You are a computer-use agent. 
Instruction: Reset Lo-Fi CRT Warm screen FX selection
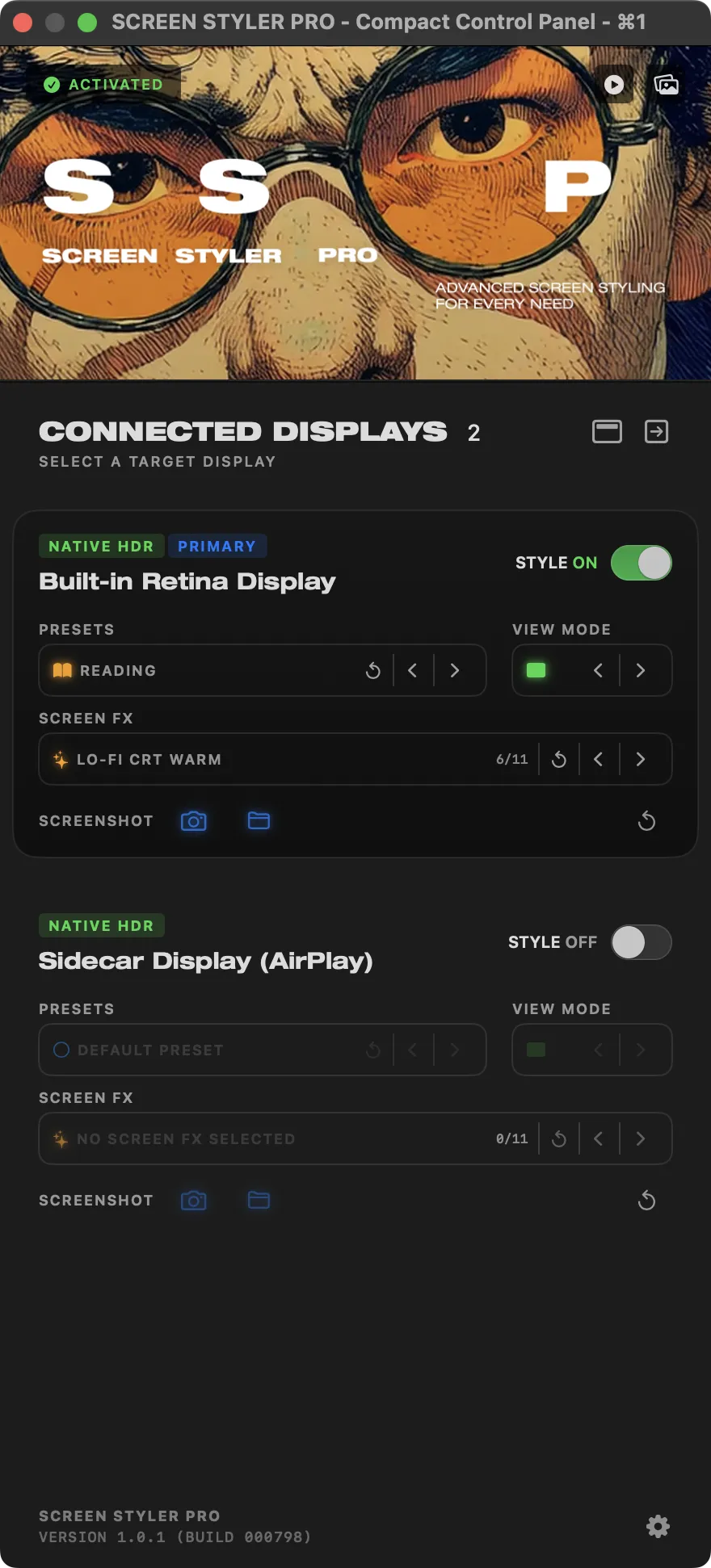click(x=558, y=758)
